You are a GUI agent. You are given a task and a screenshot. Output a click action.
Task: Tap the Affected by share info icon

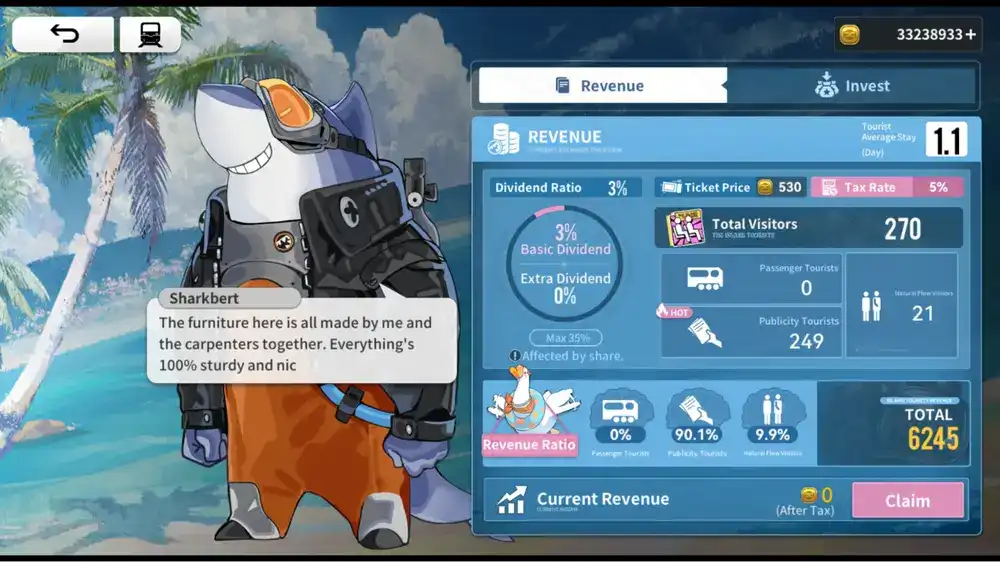coord(515,356)
